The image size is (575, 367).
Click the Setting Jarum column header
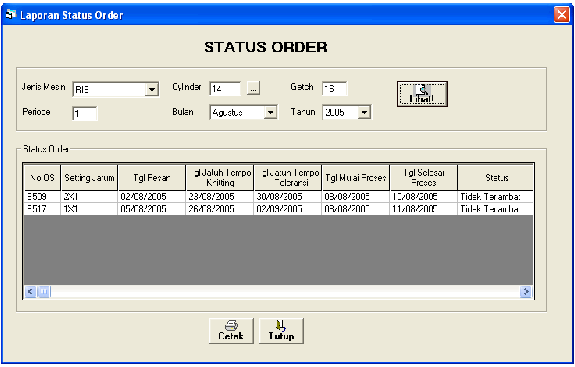(89, 177)
